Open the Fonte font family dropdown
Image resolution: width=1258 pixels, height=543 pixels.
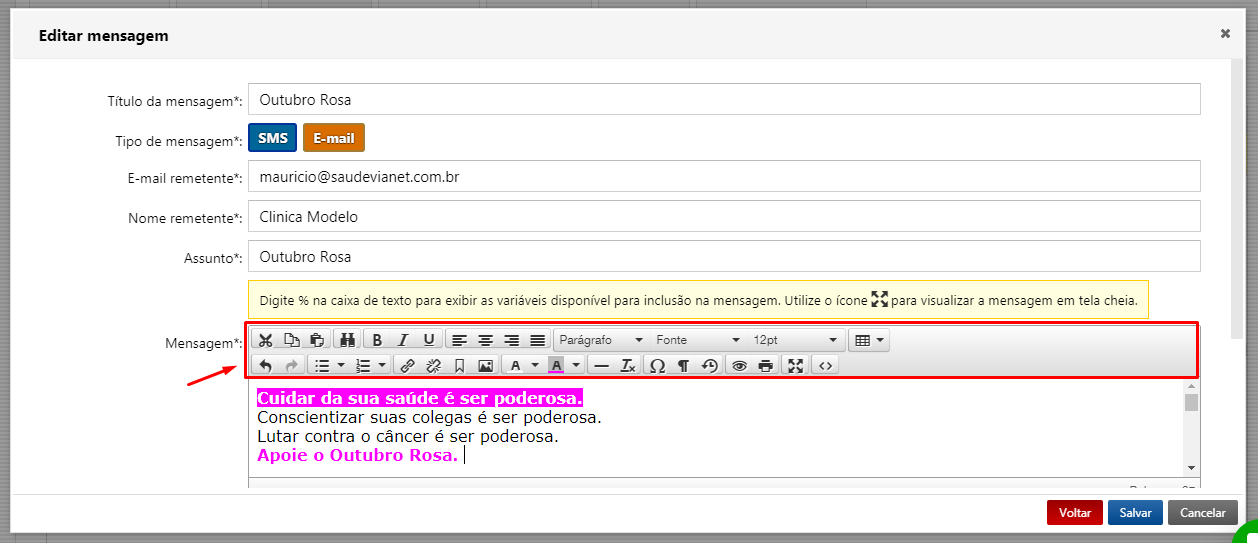tap(698, 340)
